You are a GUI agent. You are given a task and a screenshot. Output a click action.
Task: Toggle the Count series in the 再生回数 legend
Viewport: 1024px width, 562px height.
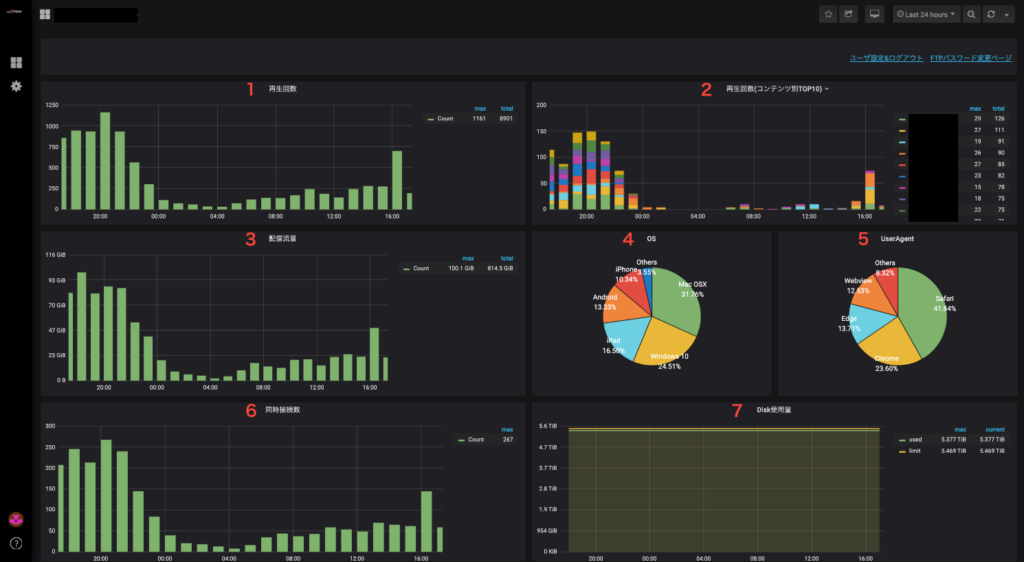pyautogui.click(x=445, y=119)
